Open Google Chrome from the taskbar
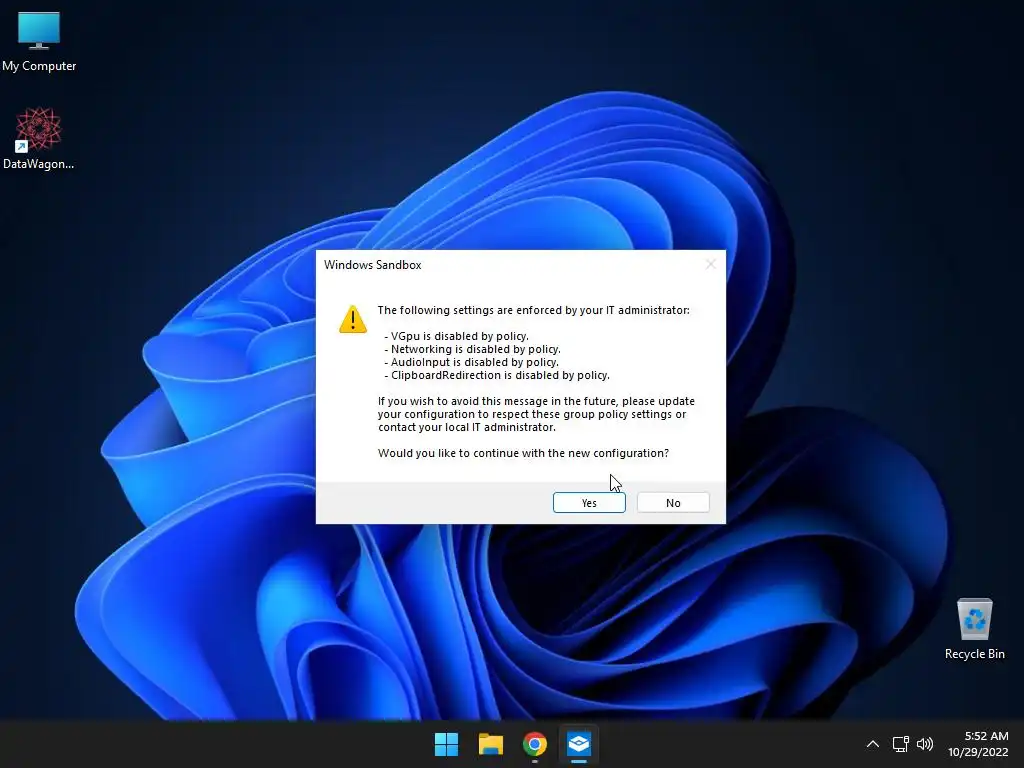Screen dimensions: 1024x768 [x=534, y=744]
